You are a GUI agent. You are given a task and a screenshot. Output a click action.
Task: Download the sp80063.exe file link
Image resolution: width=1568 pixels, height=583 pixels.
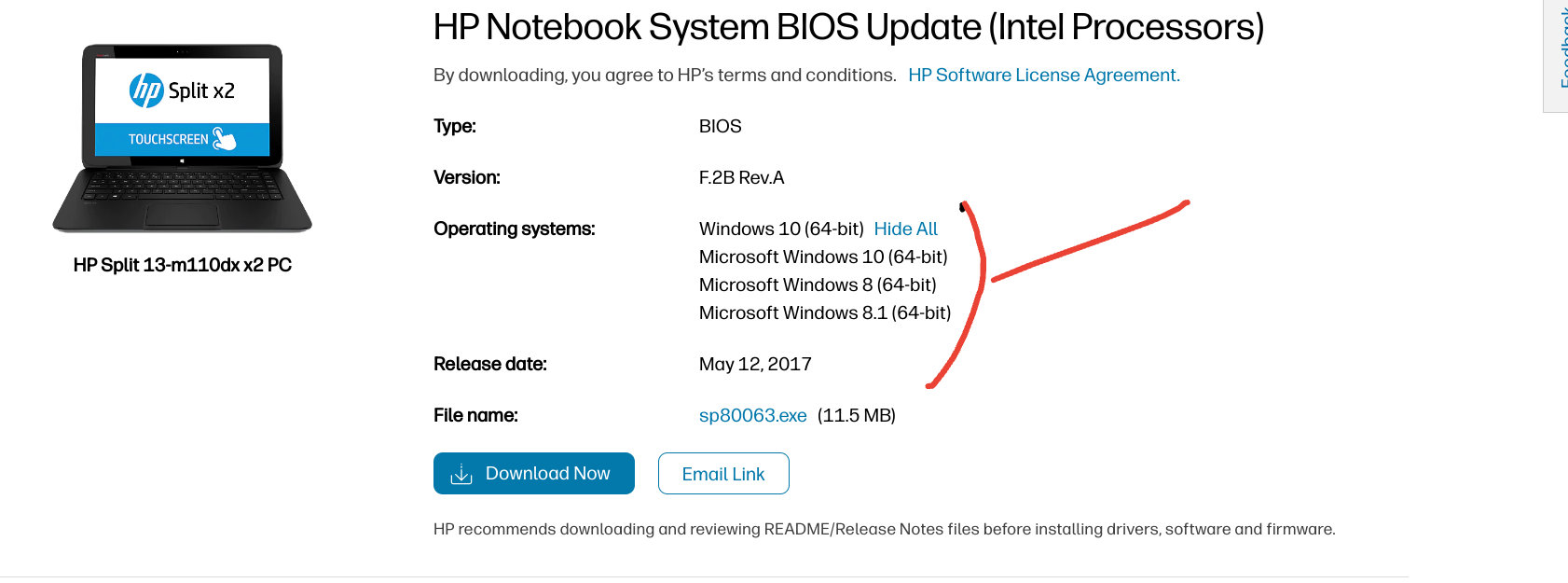coord(751,415)
